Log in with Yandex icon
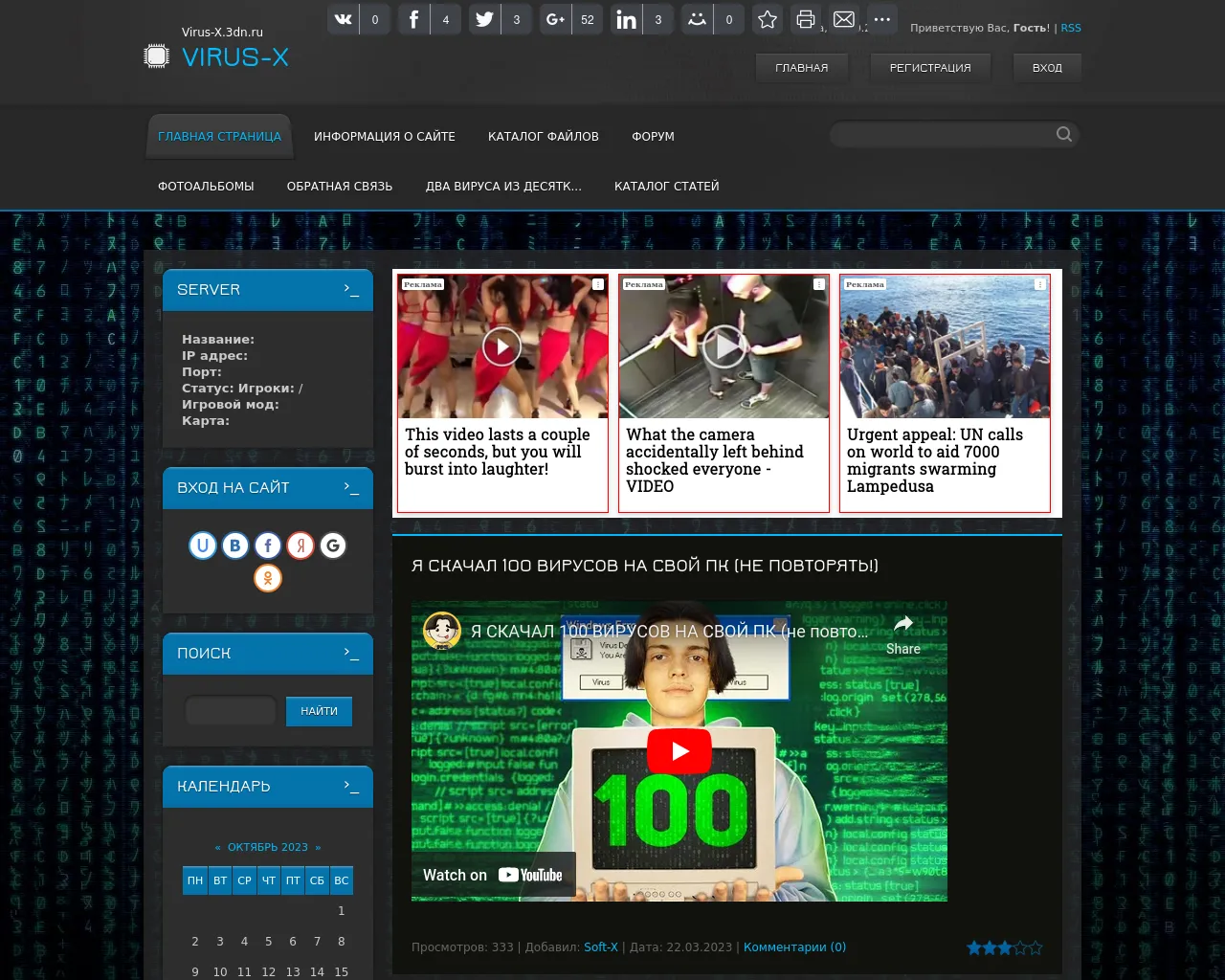1225x980 pixels. tap(301, 546)
